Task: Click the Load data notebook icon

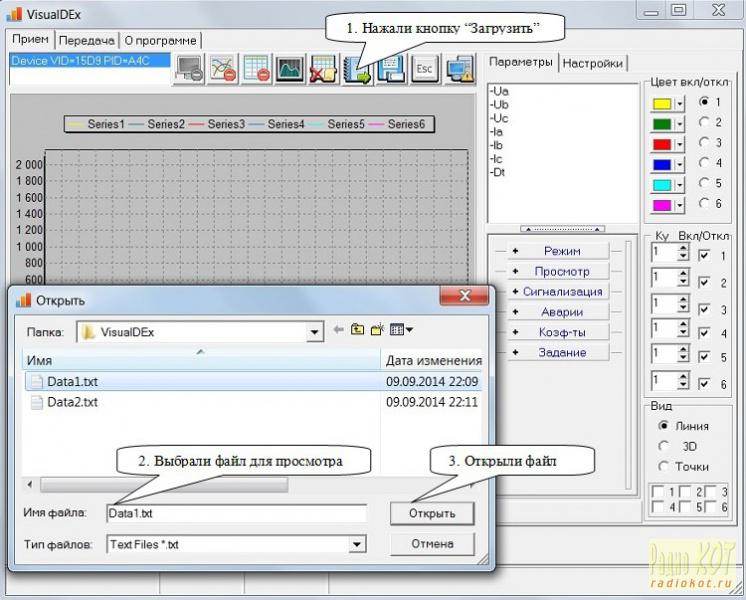Action: pos(357,68)
